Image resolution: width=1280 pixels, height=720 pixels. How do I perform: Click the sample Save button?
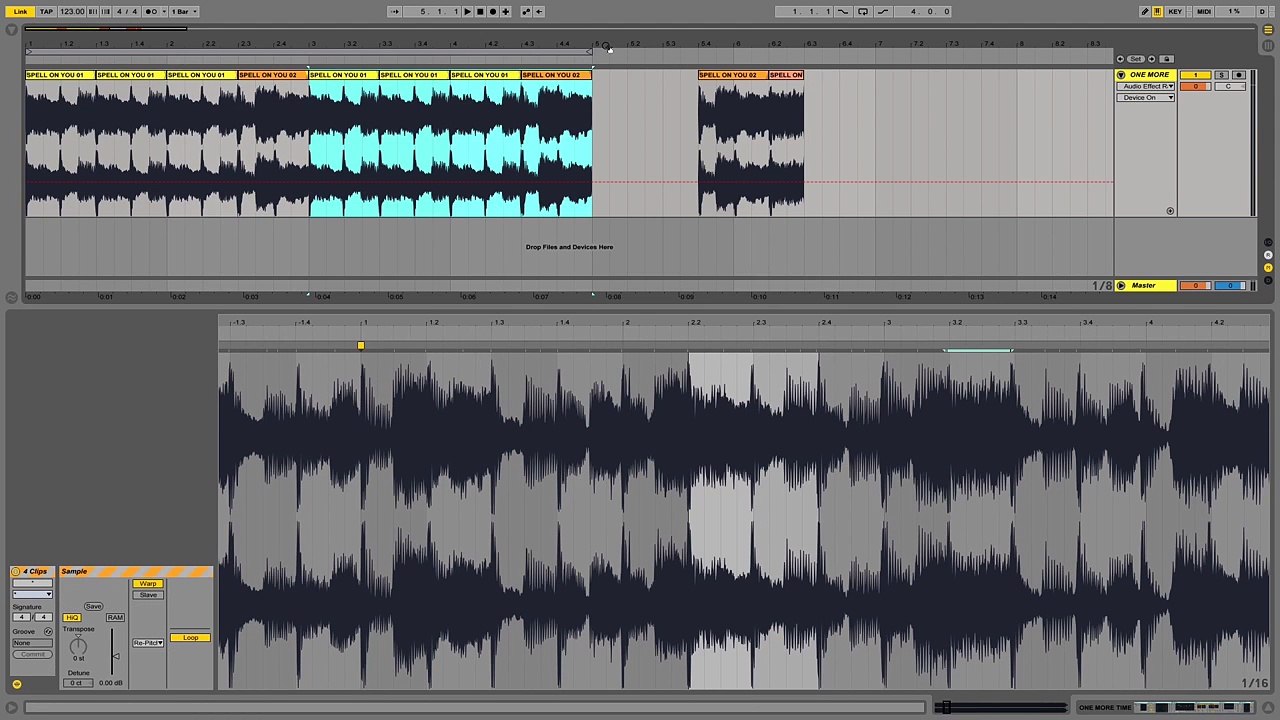(93, 606)
